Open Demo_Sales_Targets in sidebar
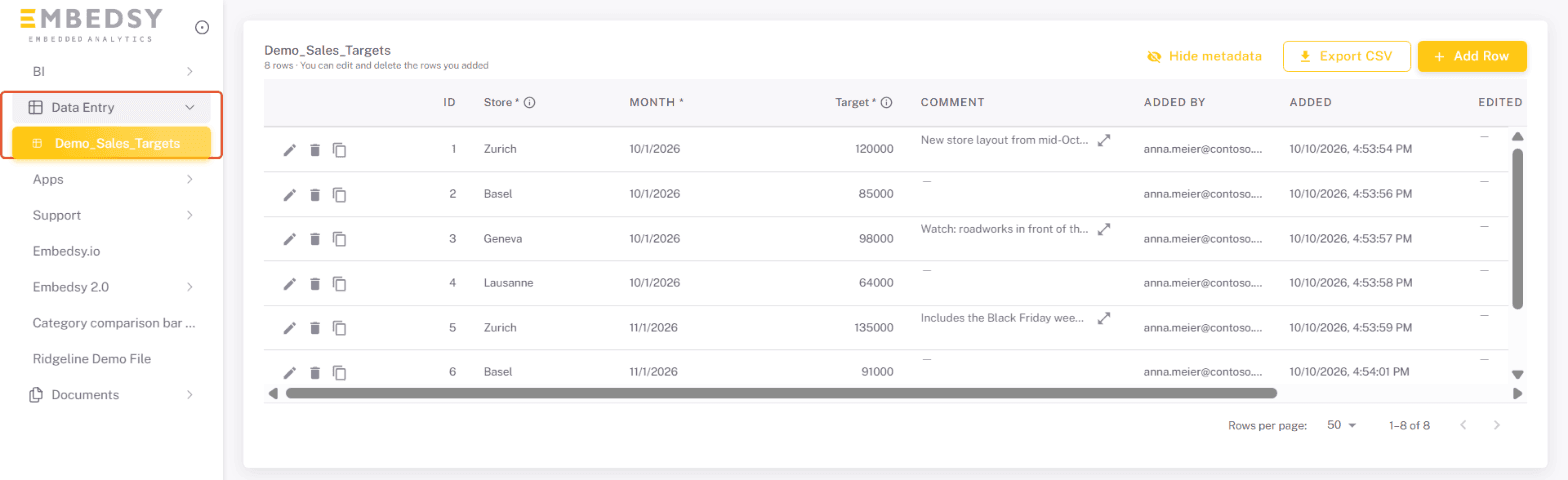Image resolution: width=1568 pixels, height=480 pixels. [x=112, y=143]
